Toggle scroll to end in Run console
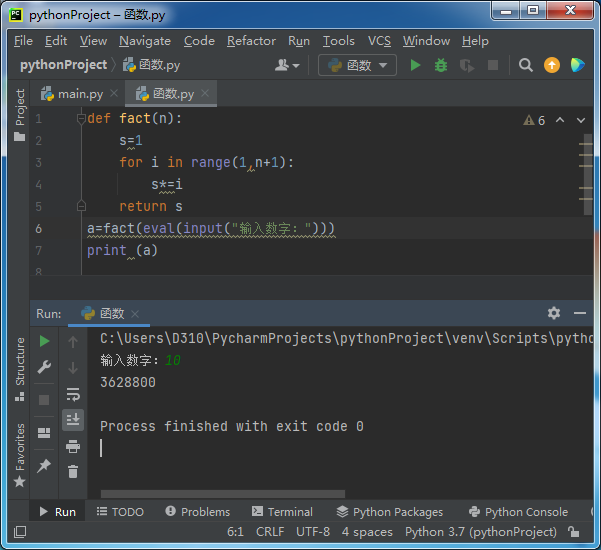The image size is (601, 550). pyautogui.click(x=73, y=420)
